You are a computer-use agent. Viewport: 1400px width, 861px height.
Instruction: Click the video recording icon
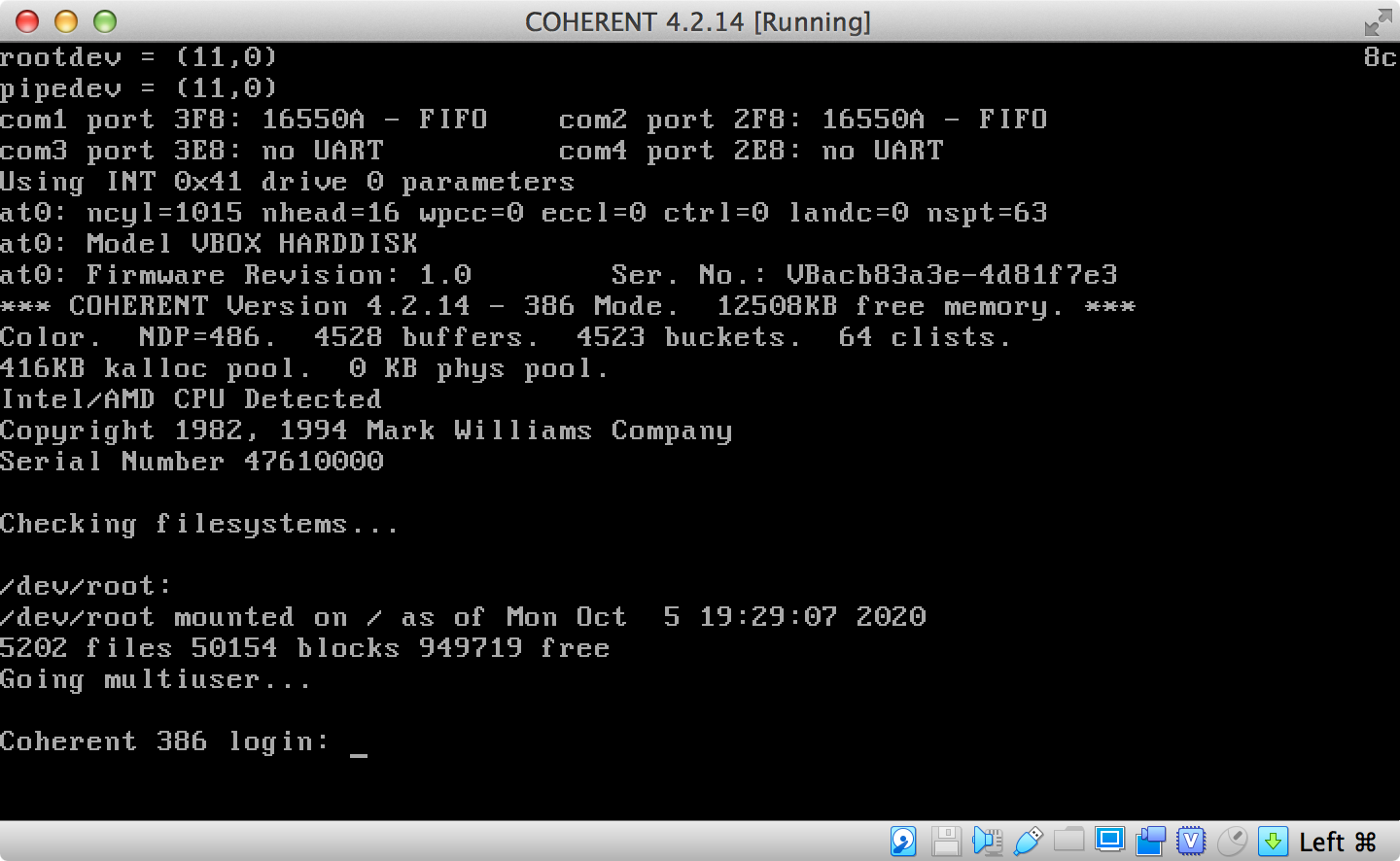(x=1150, y=841)
